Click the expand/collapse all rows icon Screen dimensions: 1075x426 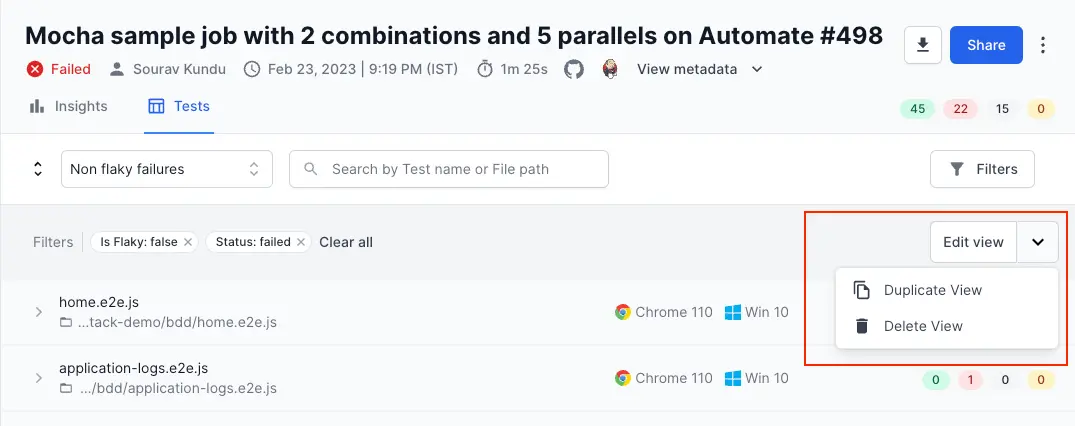38,169
